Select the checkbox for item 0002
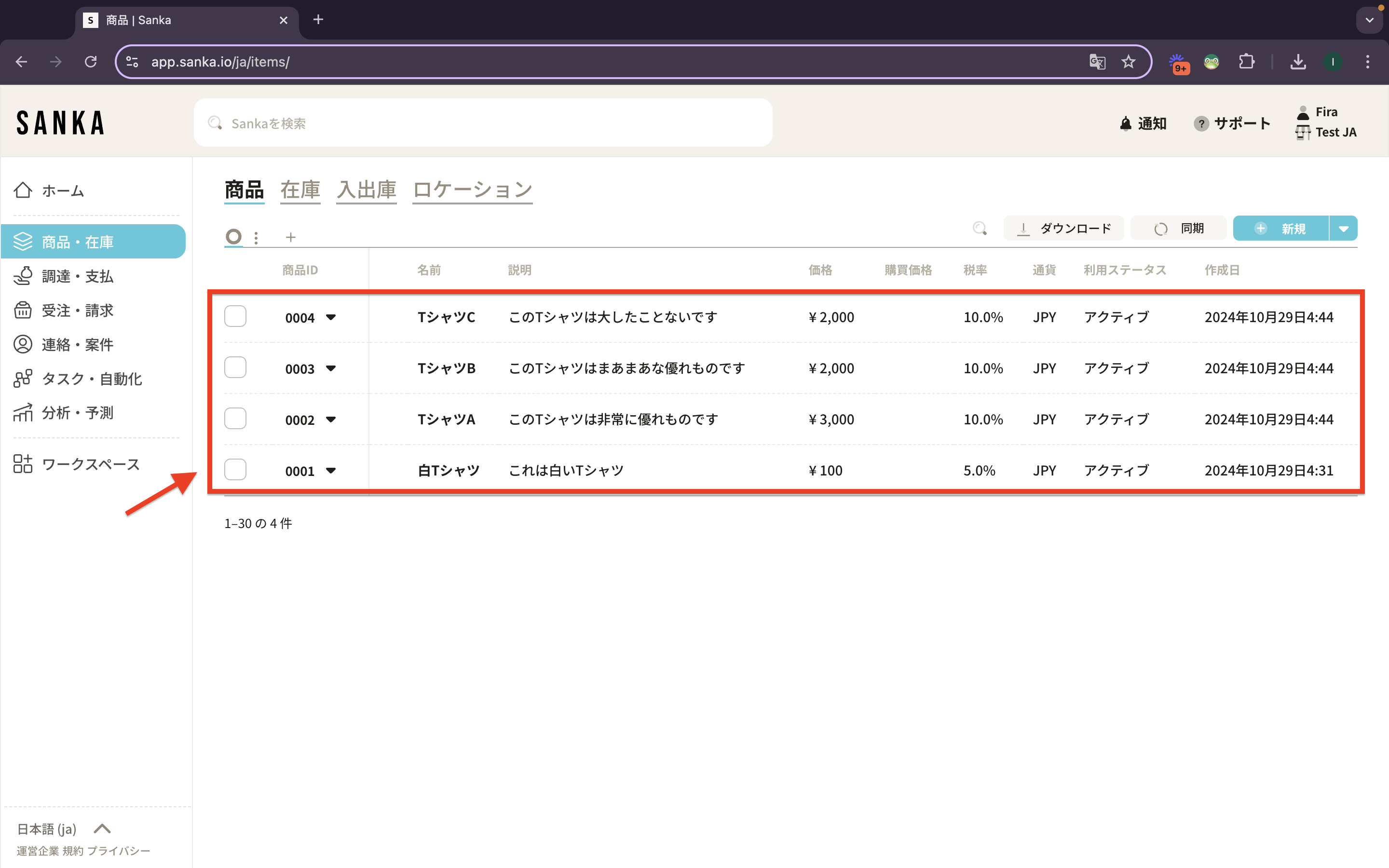This screenshot has width=1389, height=868. click(235, 419)
